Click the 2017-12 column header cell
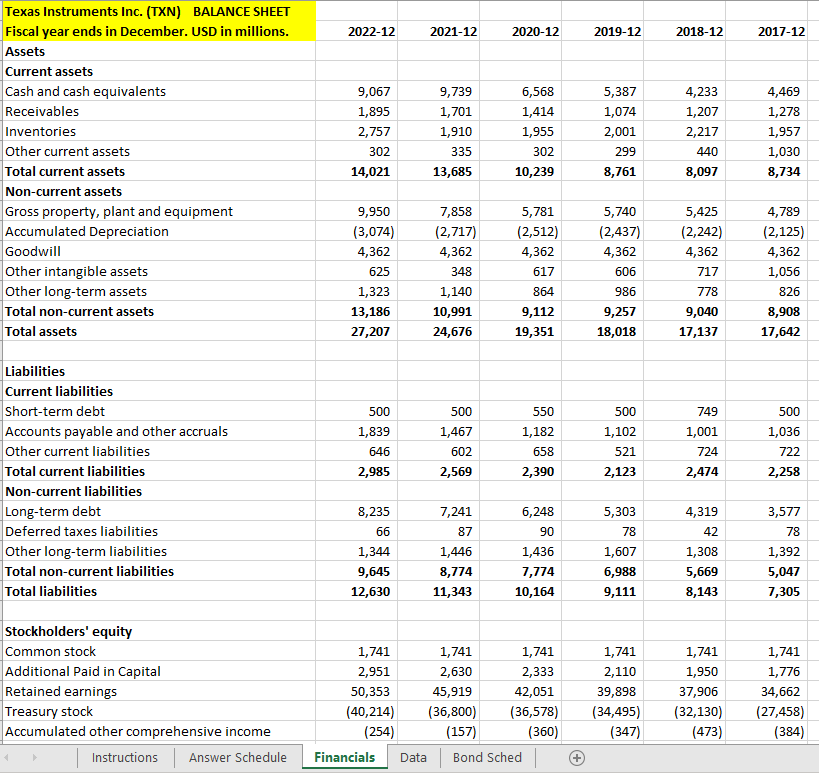819x773 pixels. point(768,31)
